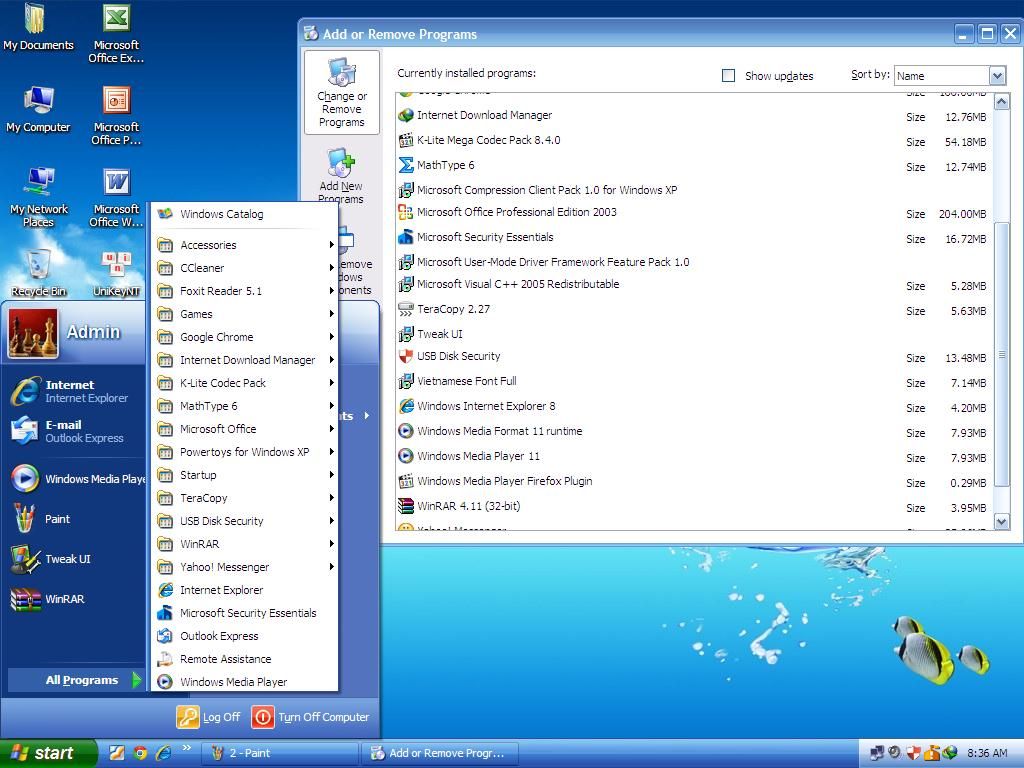Open Microsoft Office Word desktop shortcut
The height and width of the screenshot is (768, 1024).
point(116,197)
